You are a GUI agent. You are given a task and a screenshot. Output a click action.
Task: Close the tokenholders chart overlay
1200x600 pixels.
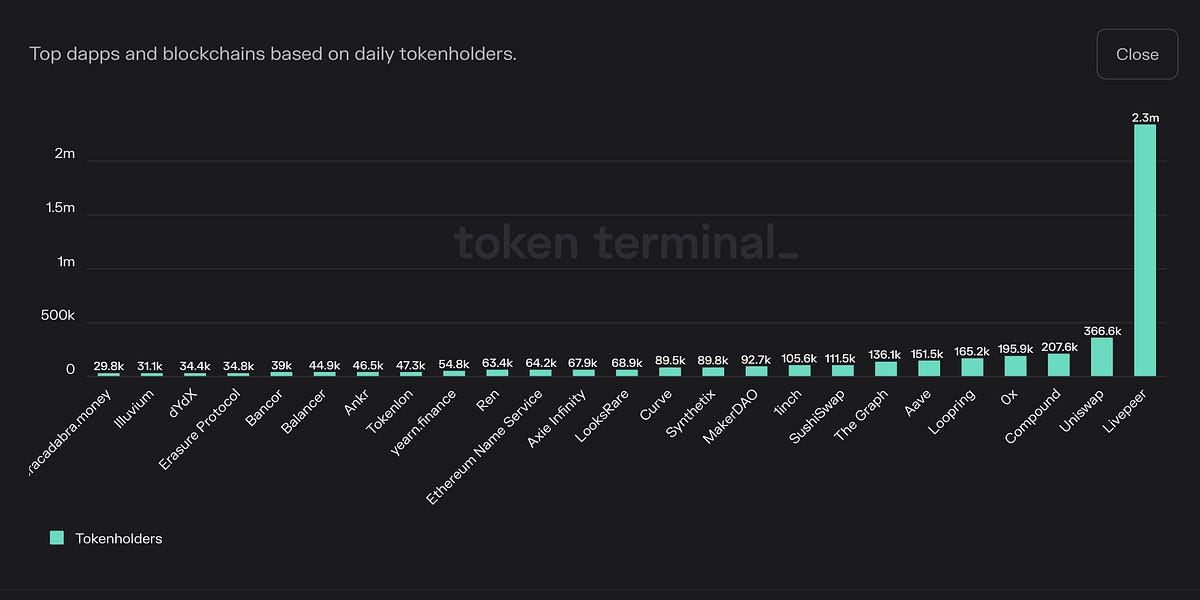click(x=1137, y=54)
